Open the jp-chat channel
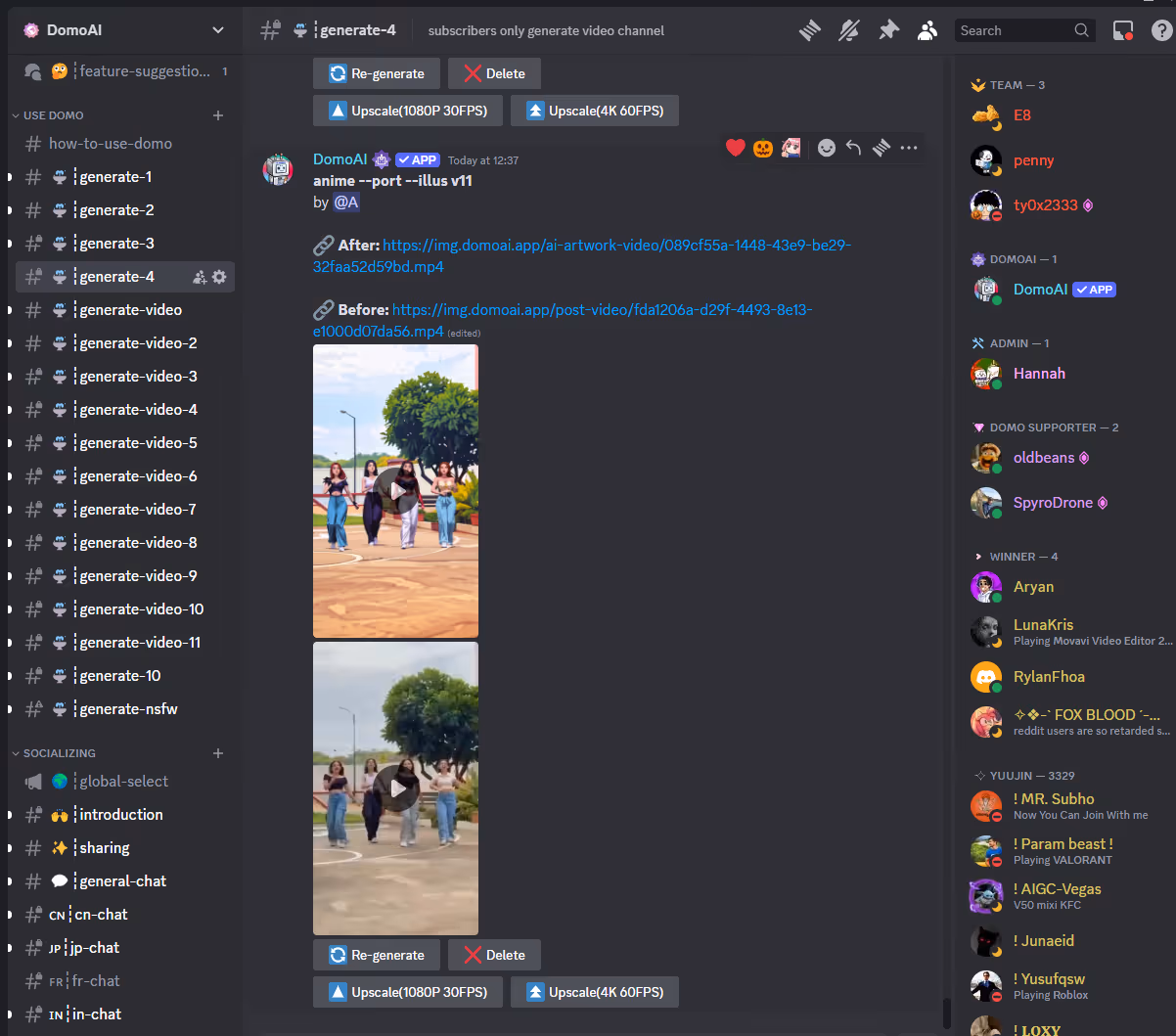The height and width of the screenshot is (1036, 1176). tap(125, 948)
